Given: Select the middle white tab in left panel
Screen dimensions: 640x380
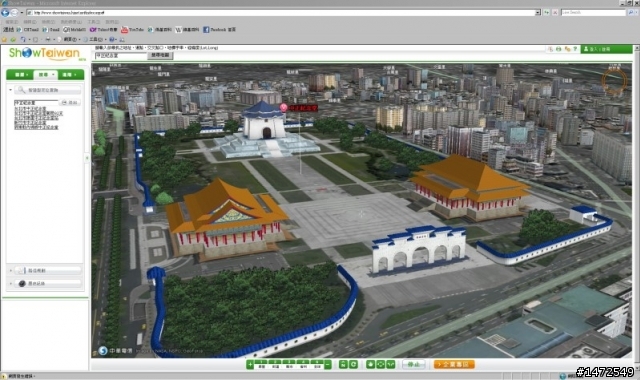Looking at the screenshot, I should pyautogui.click(x=45, y=75).
